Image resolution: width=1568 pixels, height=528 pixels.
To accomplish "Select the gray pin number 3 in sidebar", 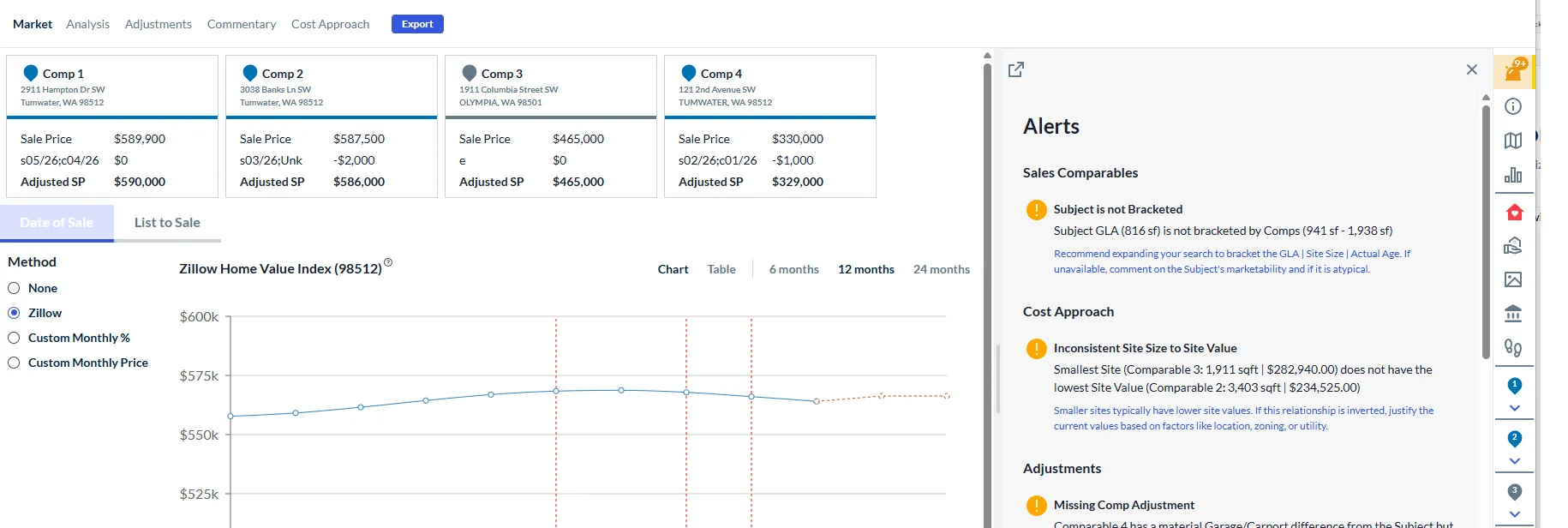I will (1514, 492).
